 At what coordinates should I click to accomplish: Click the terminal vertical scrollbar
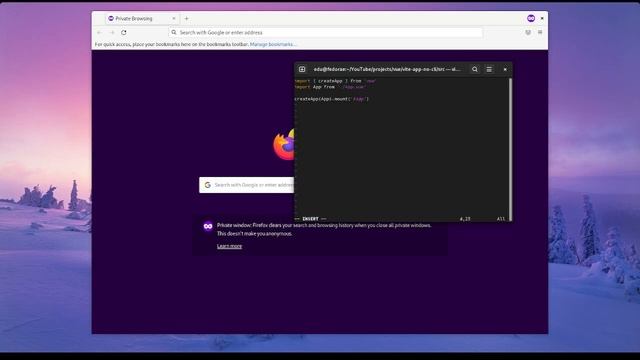pyautogui.click(x=510, y=149)
